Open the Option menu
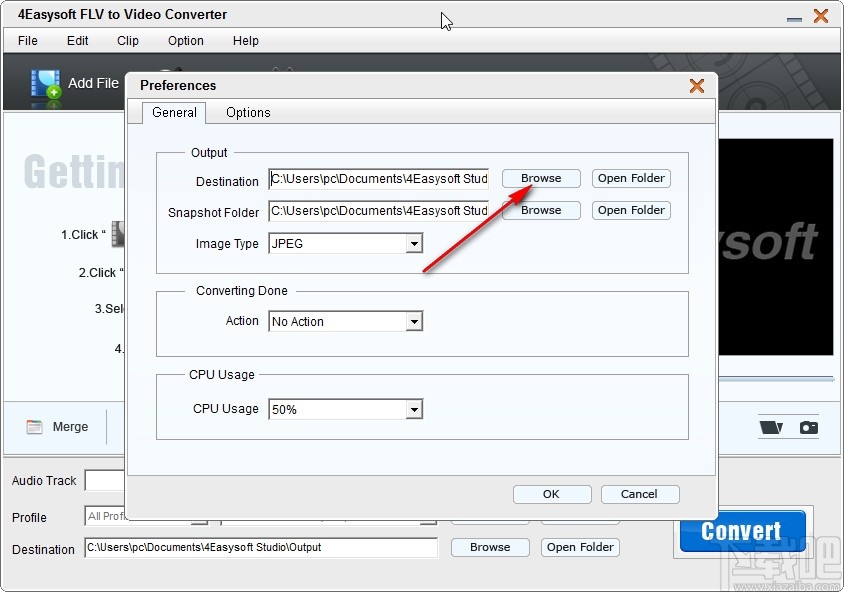Screen dimensions: 844x592 click(185, 41)
